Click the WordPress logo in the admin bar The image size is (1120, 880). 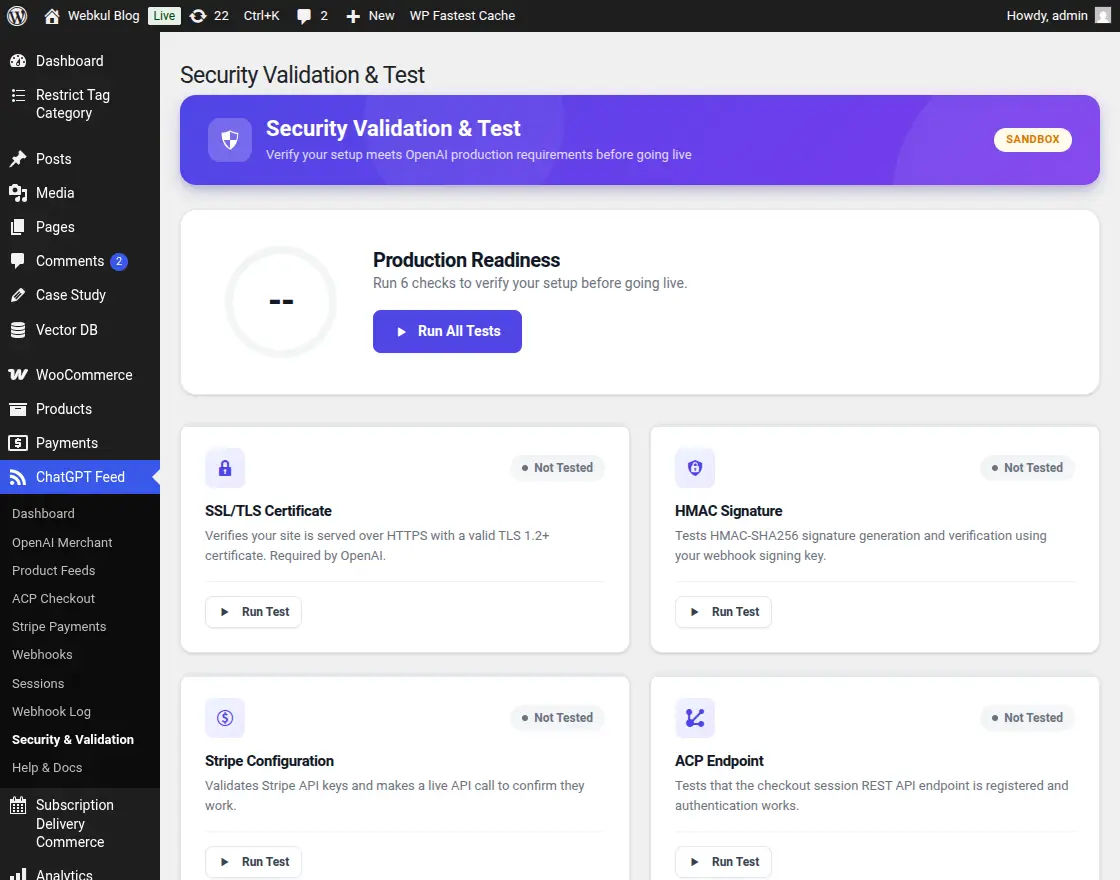tap(16, 15)
